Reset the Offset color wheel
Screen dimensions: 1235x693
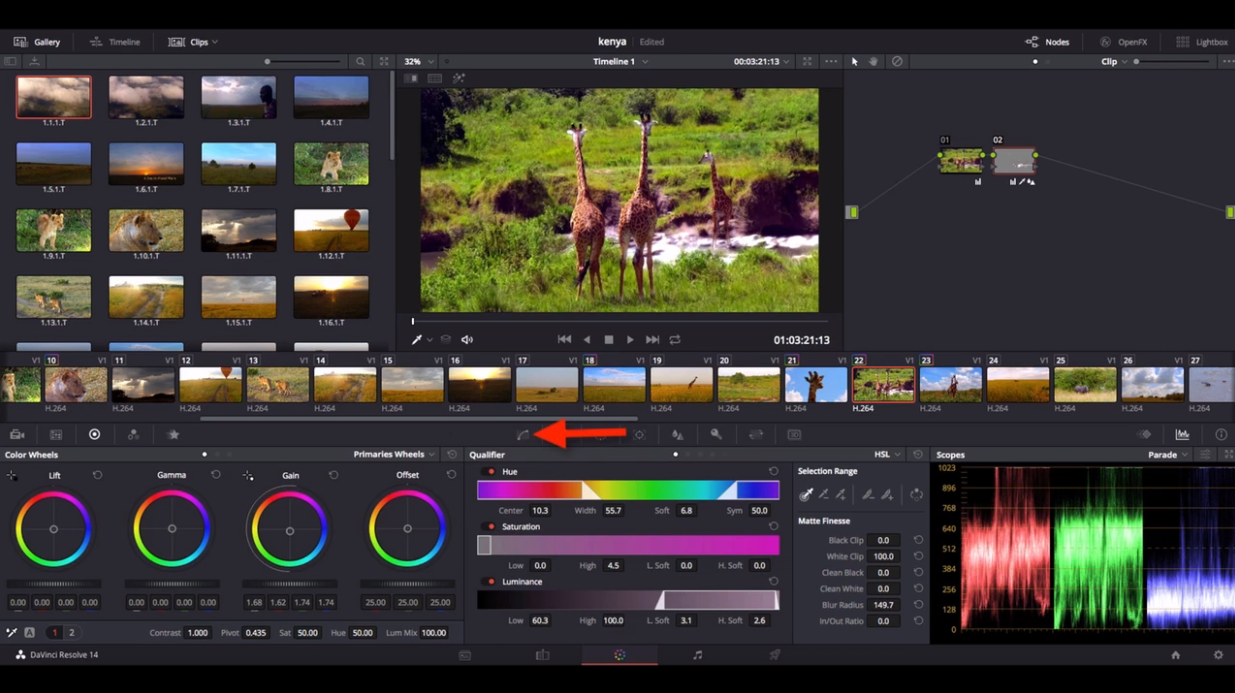(x=451, y=476)
